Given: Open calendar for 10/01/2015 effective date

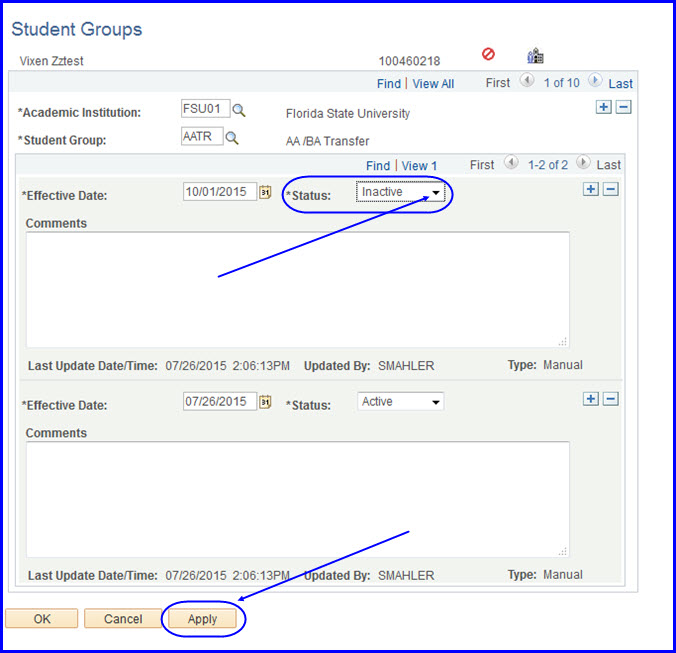Looking at the screenshot, I should [265, 192].
